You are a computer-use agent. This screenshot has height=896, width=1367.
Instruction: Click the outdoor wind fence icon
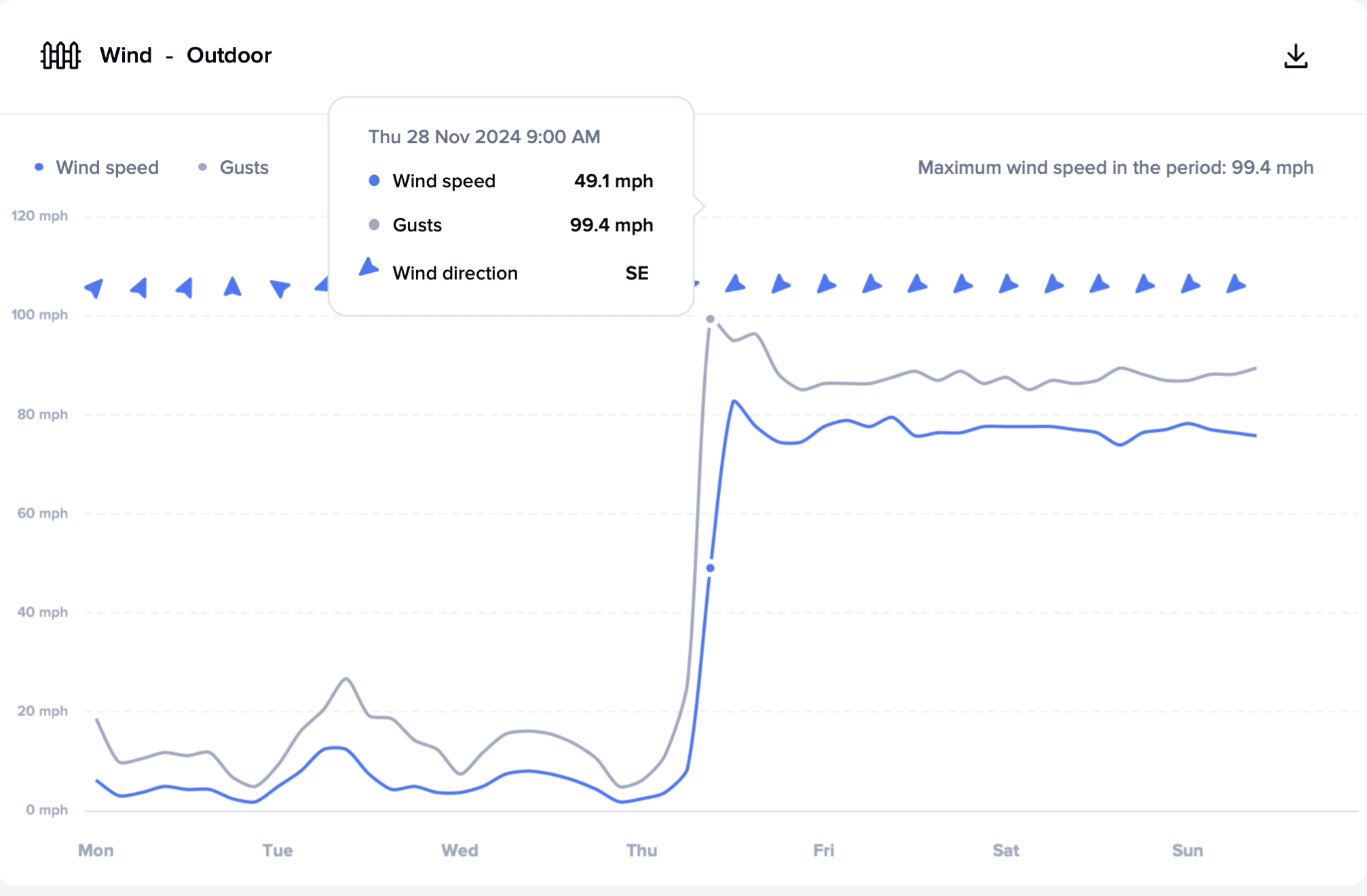[x=60, y=56]
